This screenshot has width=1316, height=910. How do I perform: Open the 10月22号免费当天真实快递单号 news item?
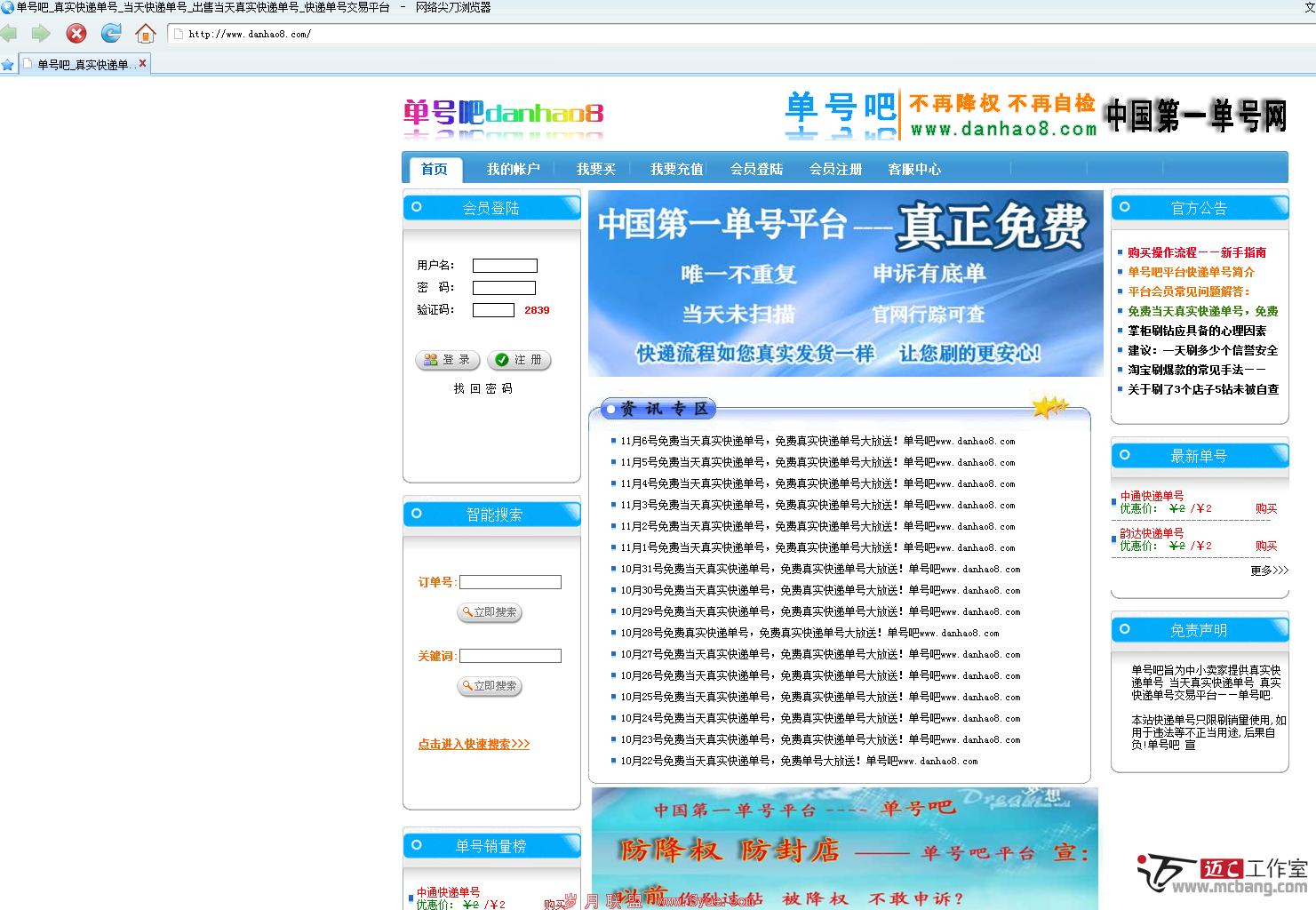pyautogui.click(x=799, y=761)
